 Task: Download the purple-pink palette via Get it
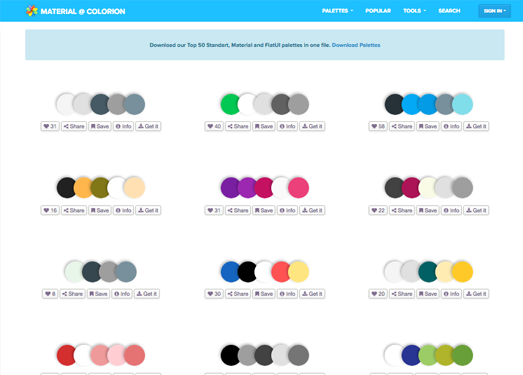click(312, 211)
